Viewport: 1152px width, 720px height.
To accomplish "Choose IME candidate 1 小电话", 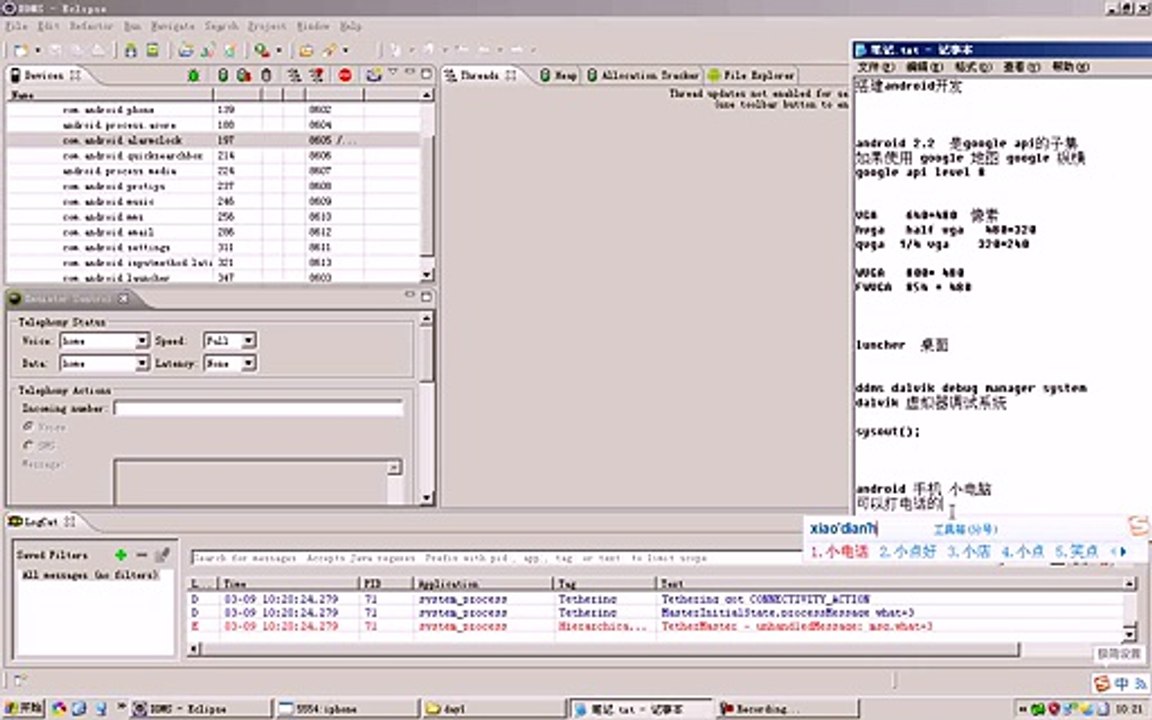I will (840, 552).
